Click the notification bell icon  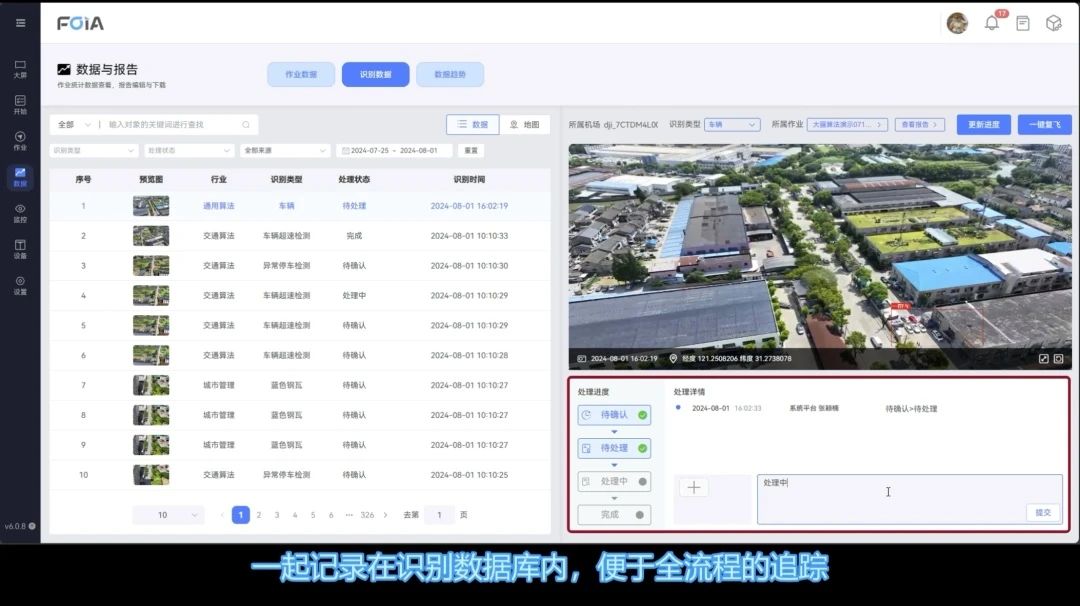992,23
